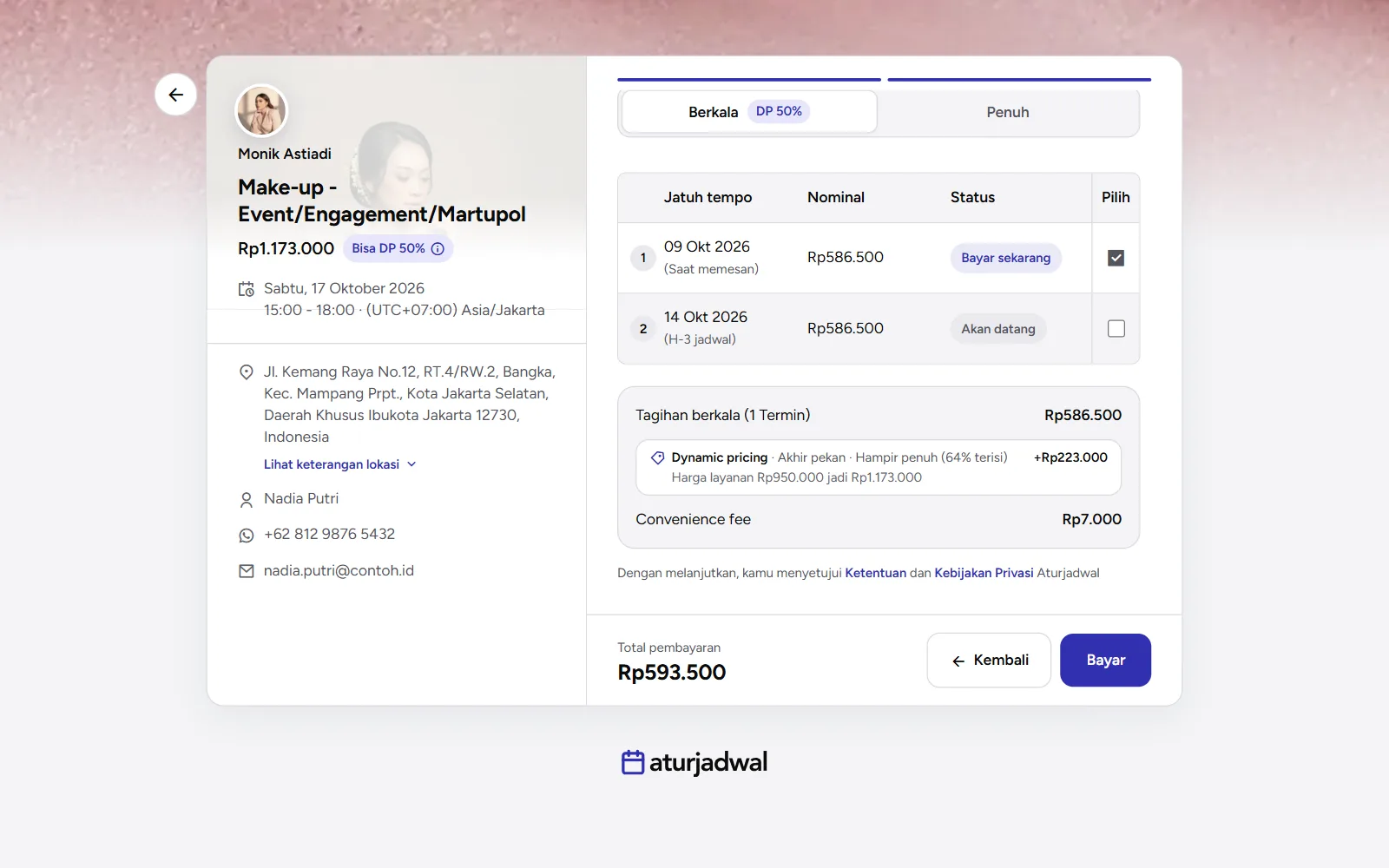Click the Convenience fee Rp7.000 value

click(1091, 519)
